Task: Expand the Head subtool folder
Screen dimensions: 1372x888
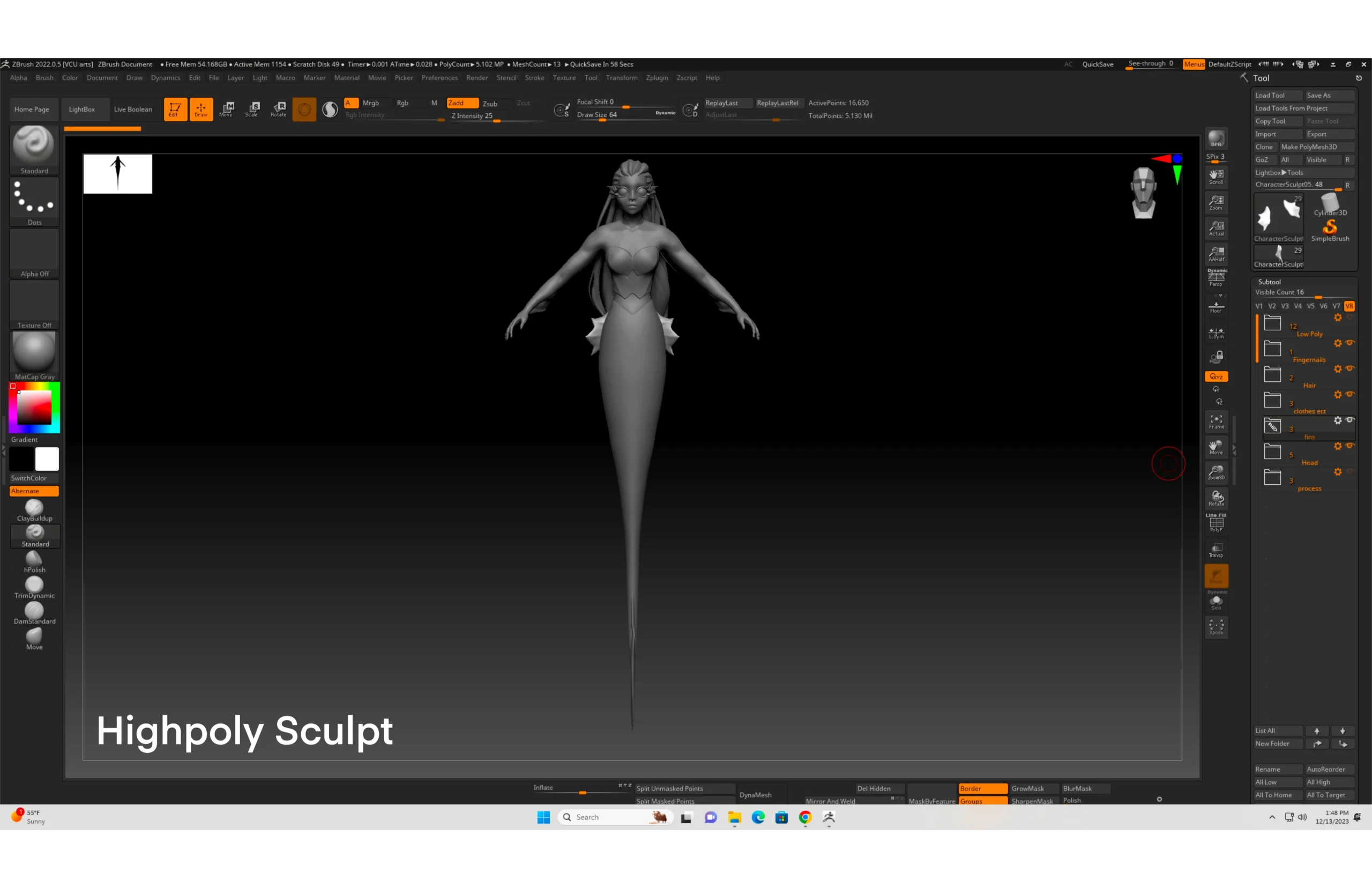Action: [x=1272, y=452]
